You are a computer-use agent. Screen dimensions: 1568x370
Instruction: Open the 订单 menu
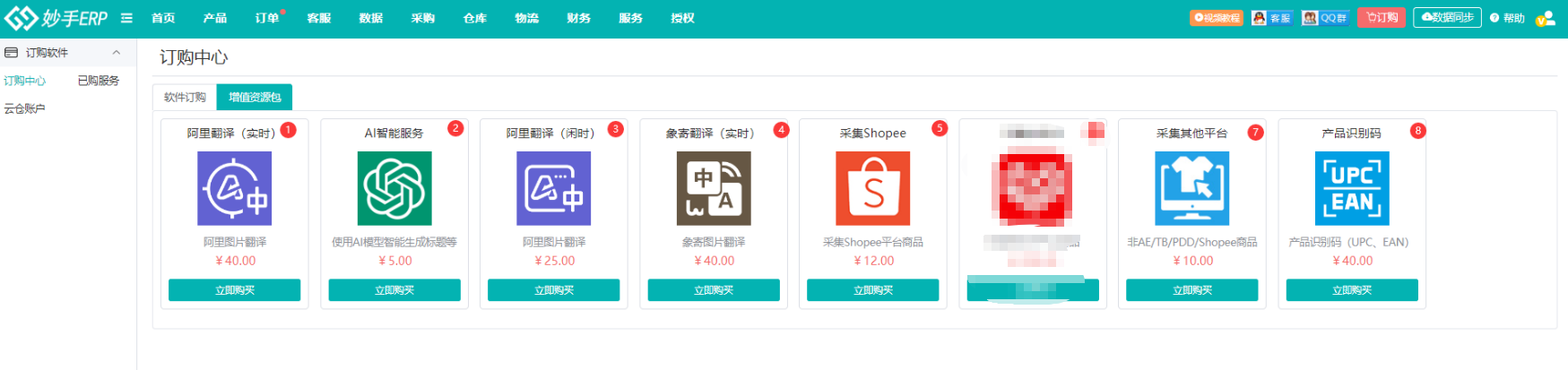pyautogui.click(x=267, y=18)
